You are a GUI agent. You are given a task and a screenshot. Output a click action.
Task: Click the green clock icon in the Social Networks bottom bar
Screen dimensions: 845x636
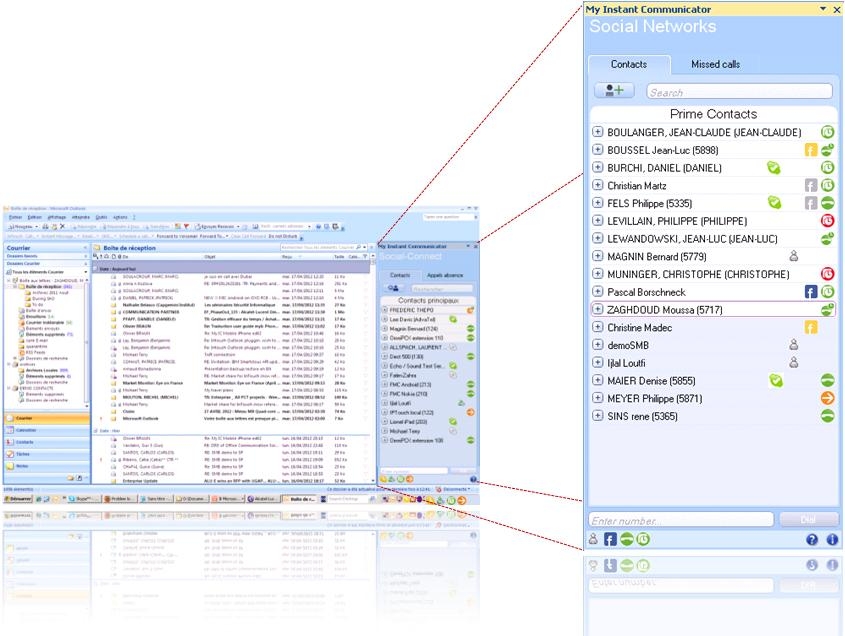click(643, 539)
